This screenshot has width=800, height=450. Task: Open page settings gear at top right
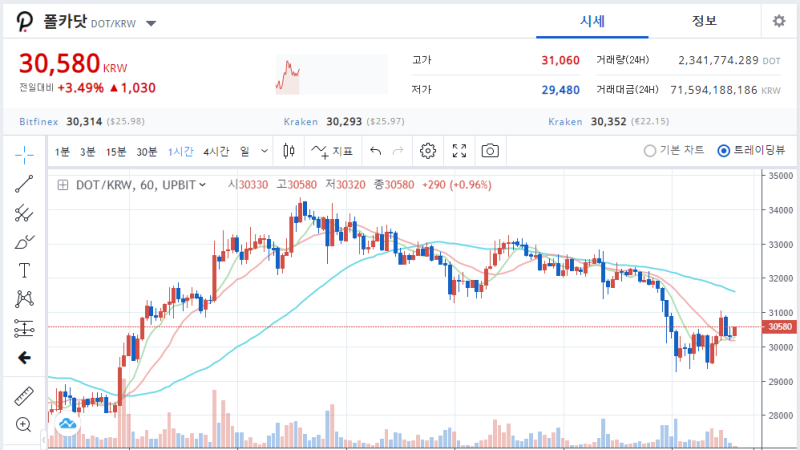779,21
